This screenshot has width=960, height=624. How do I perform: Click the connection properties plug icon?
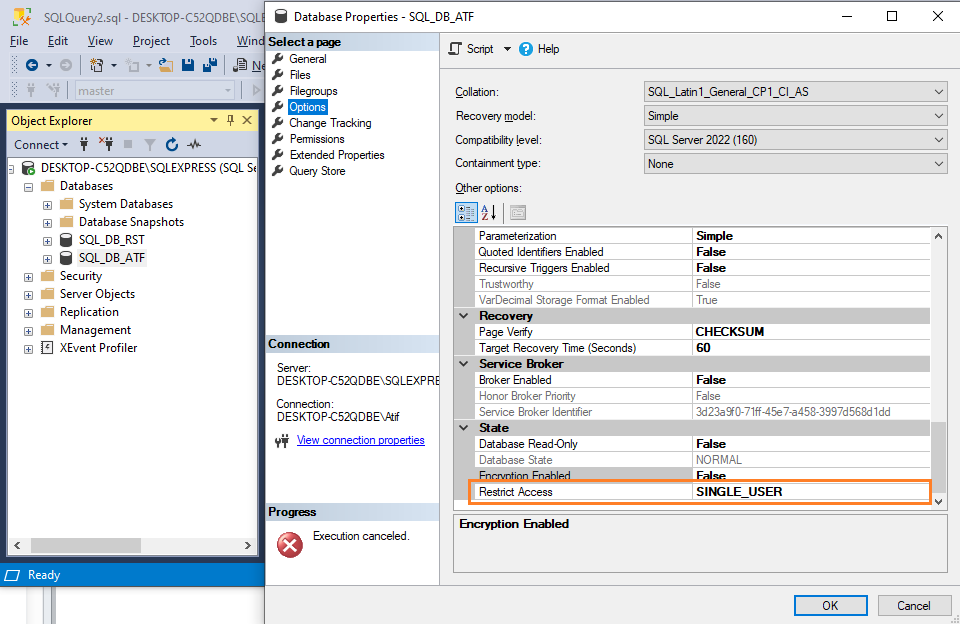pyautogui.click(x=282, y=441)
